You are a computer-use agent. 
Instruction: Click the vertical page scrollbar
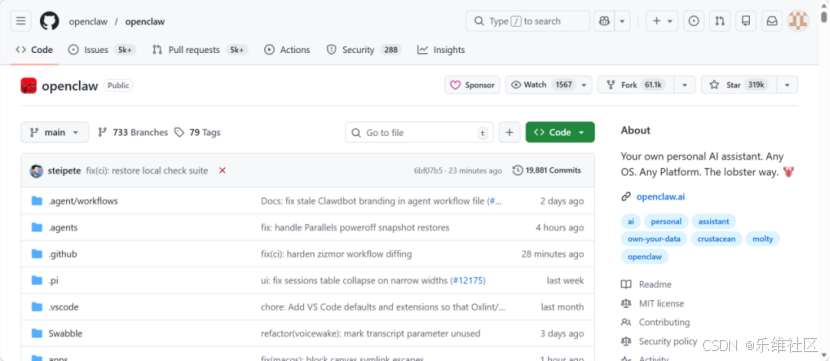click(x=824, y=180)
